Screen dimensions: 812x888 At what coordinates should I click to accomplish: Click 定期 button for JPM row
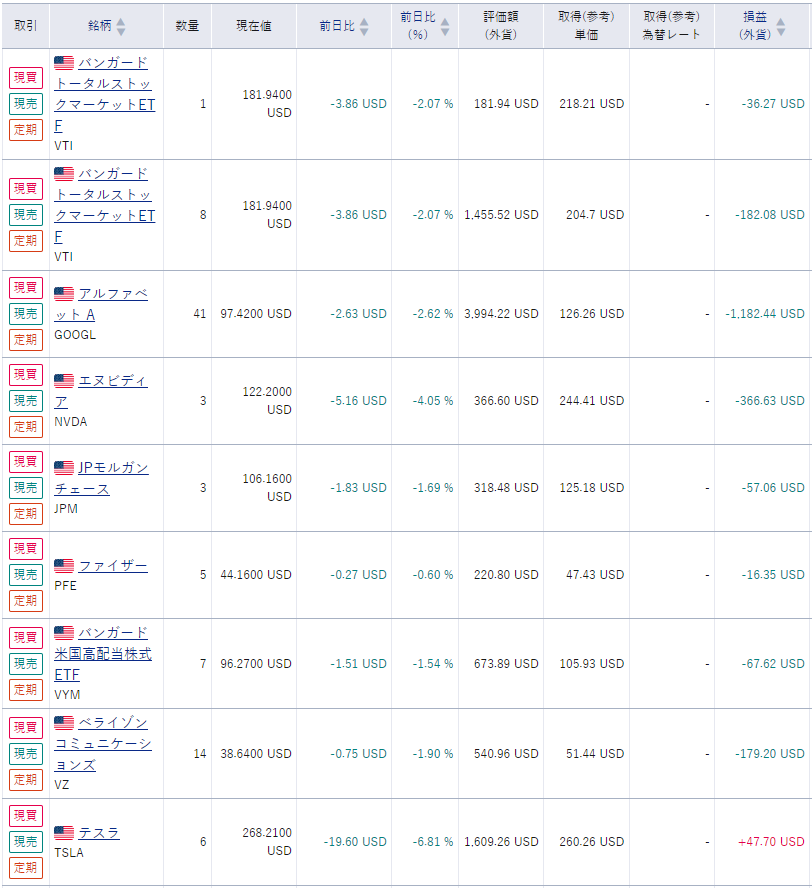(26, 514)
